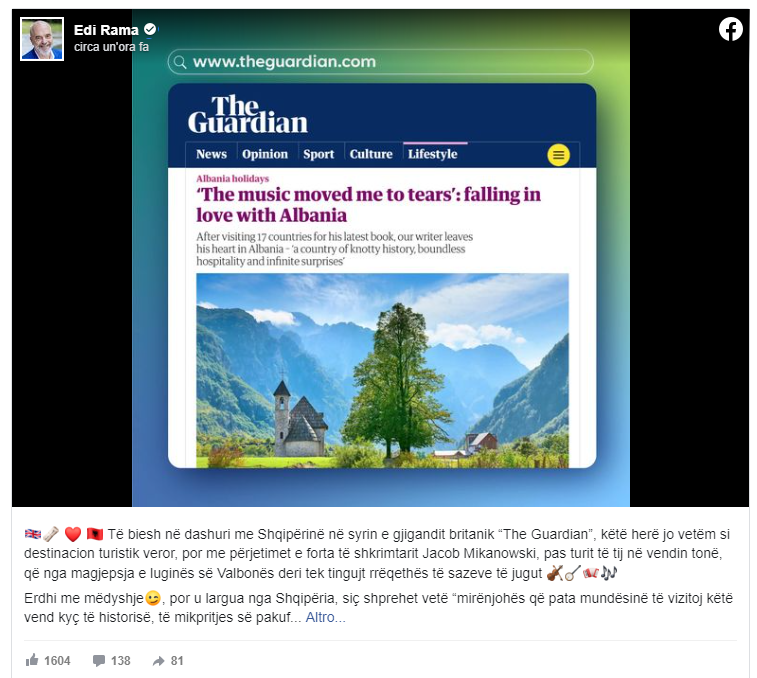Click the Facebook logo icon
757x678 pixels.
point(731,29)
